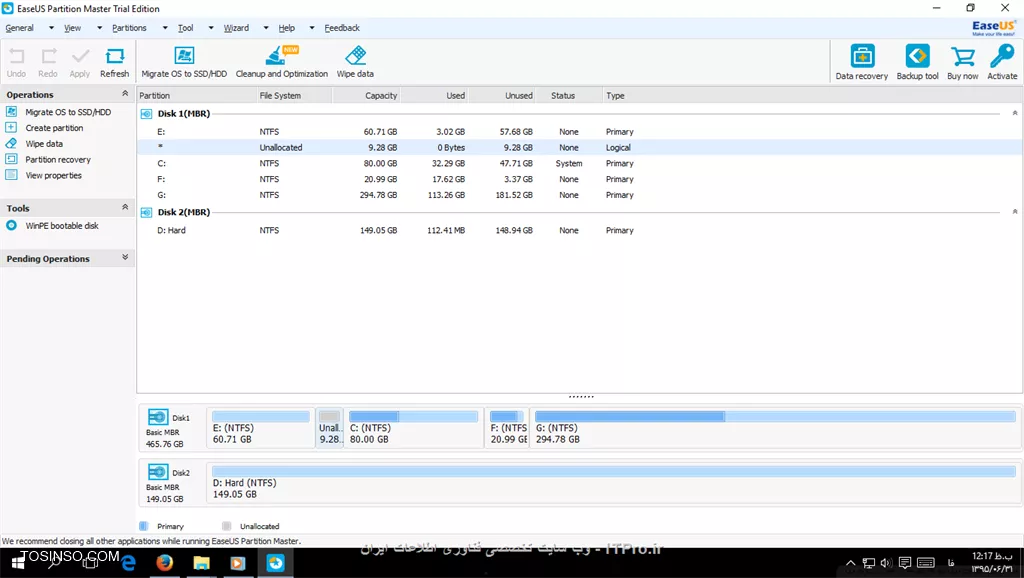Open the volume control in system tray
Image resolution: width=1024 pixels, height=578 pixels.
click(x=886, y=563)
